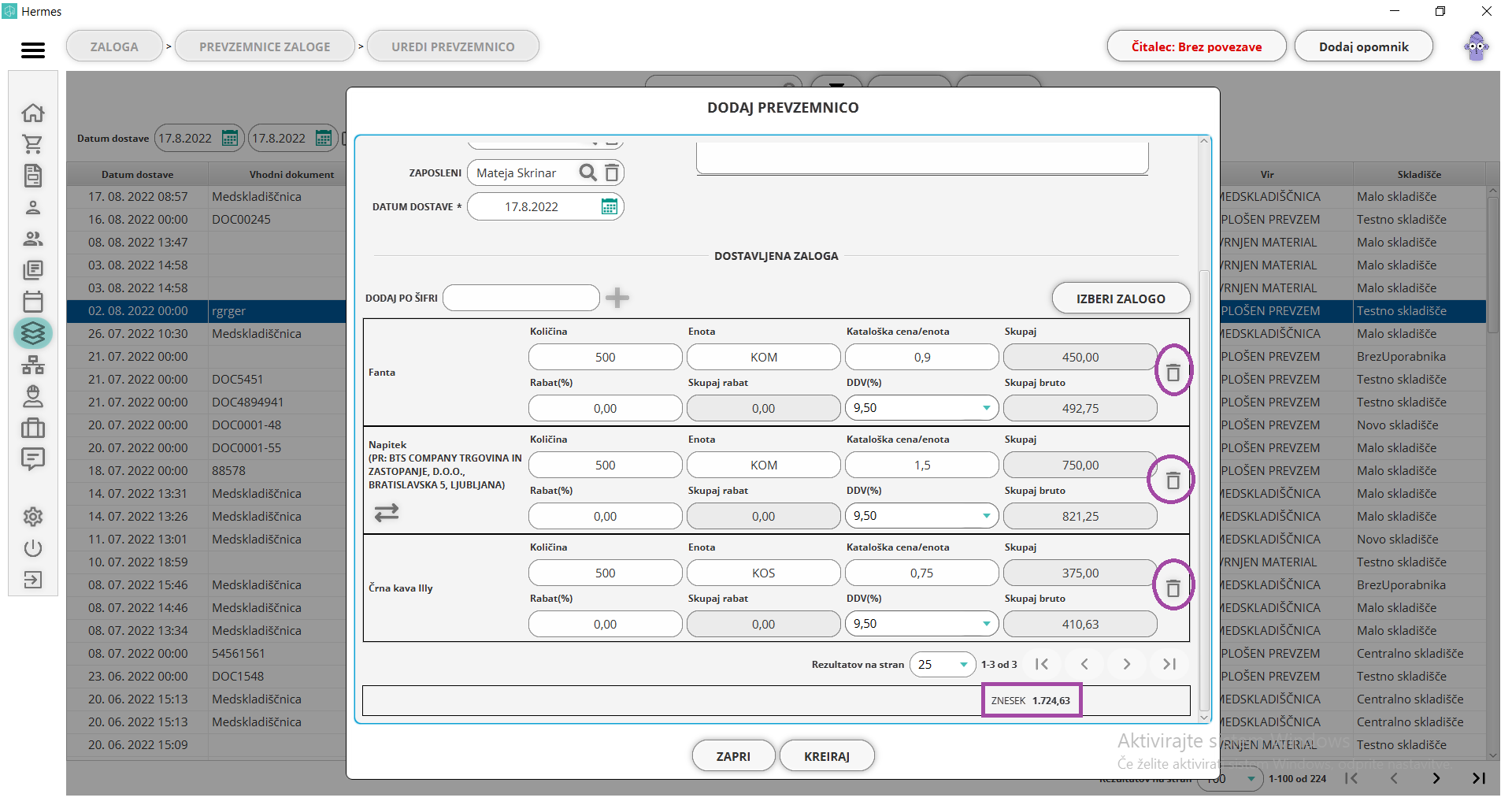Open second date filter calendar in background list
This screenshot has height=805, width=1512.
click(x=324, y=139)
